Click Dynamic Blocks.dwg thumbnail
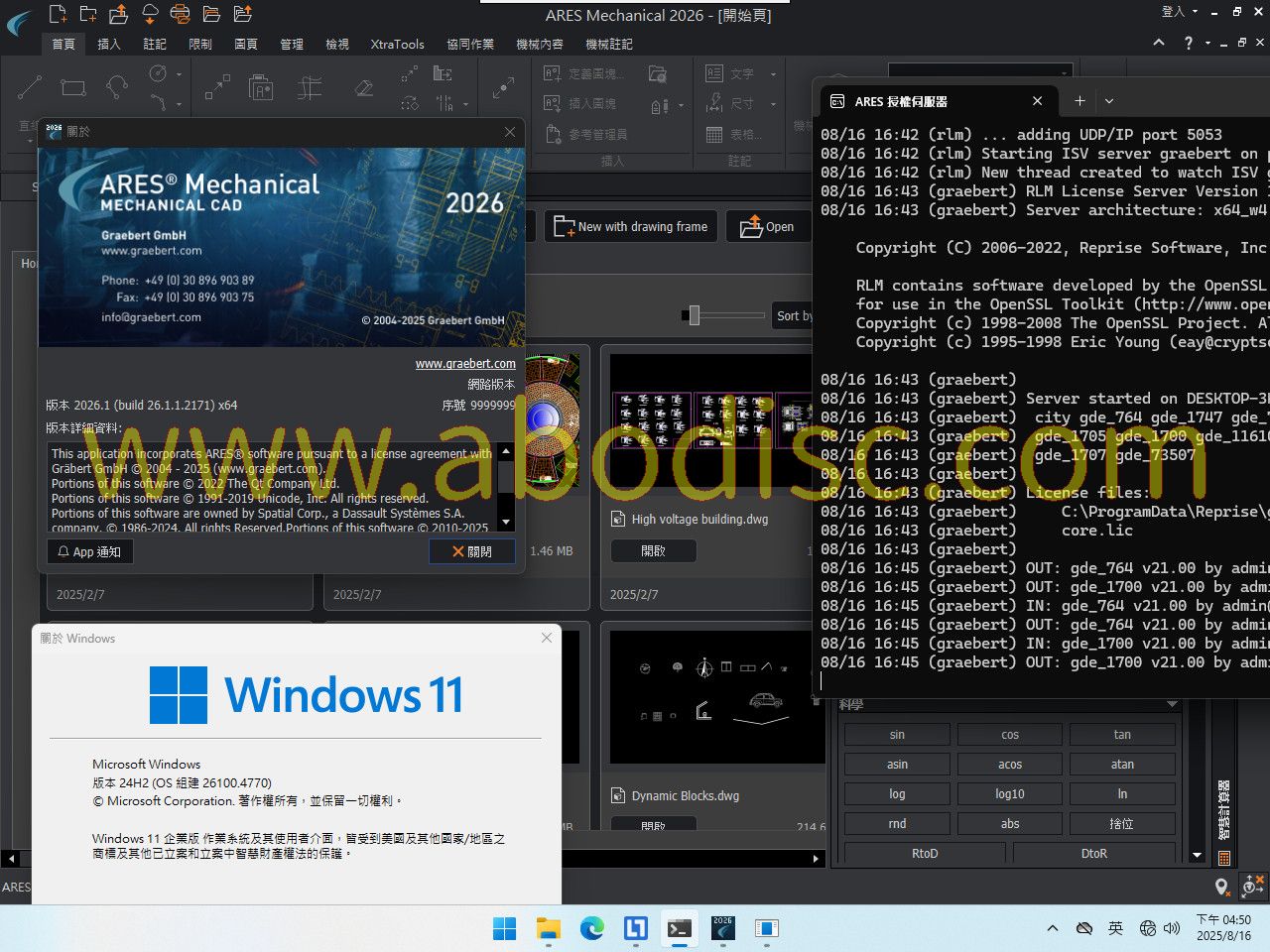Screen dimensions: 1270x952 click(x=717, y=697)
